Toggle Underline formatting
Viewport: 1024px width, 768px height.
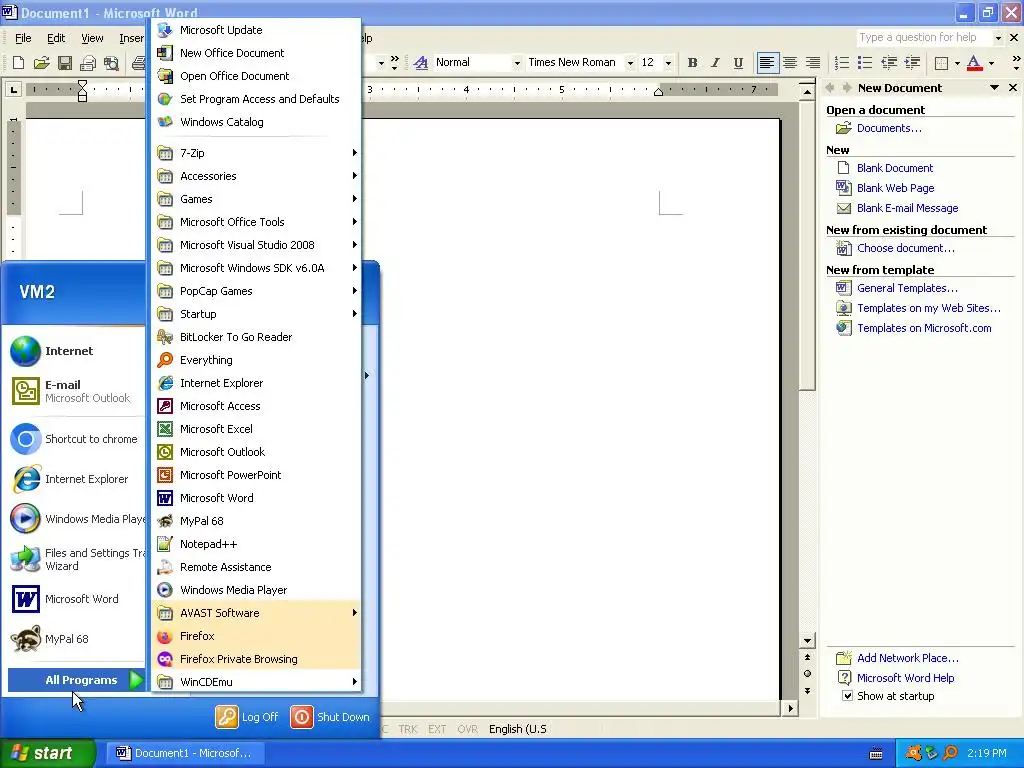point(738,63)
